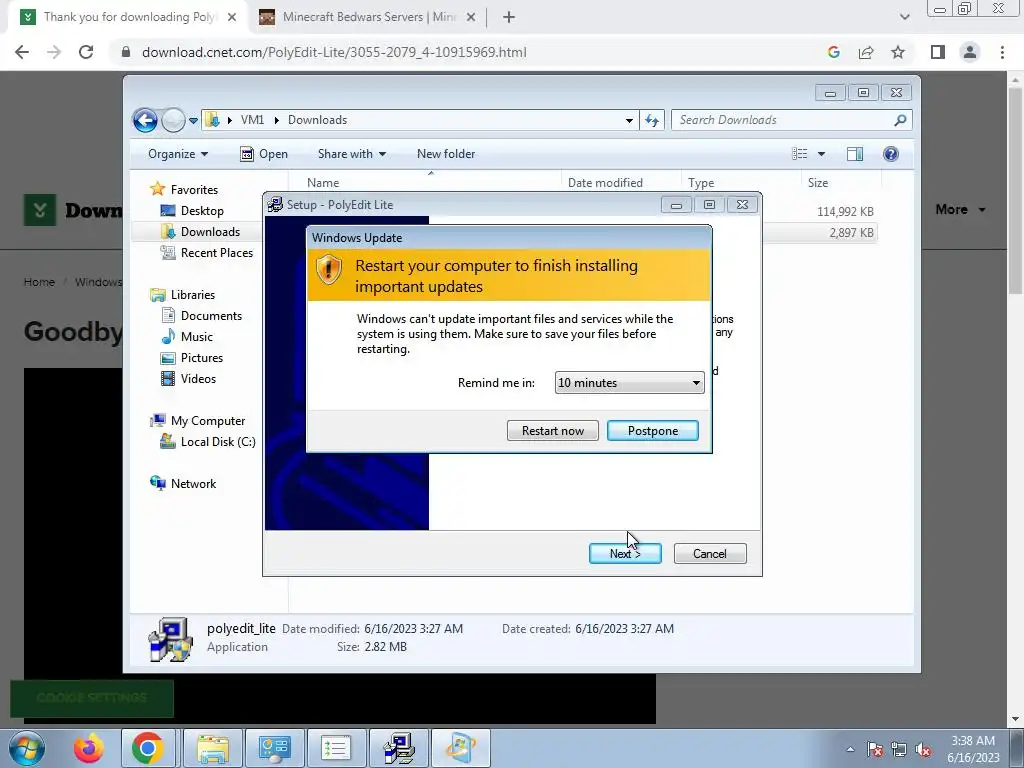Click the taskbar clock 3:38 AM
This screenshot has width=1024, height=768.
(x=973, y=741)
